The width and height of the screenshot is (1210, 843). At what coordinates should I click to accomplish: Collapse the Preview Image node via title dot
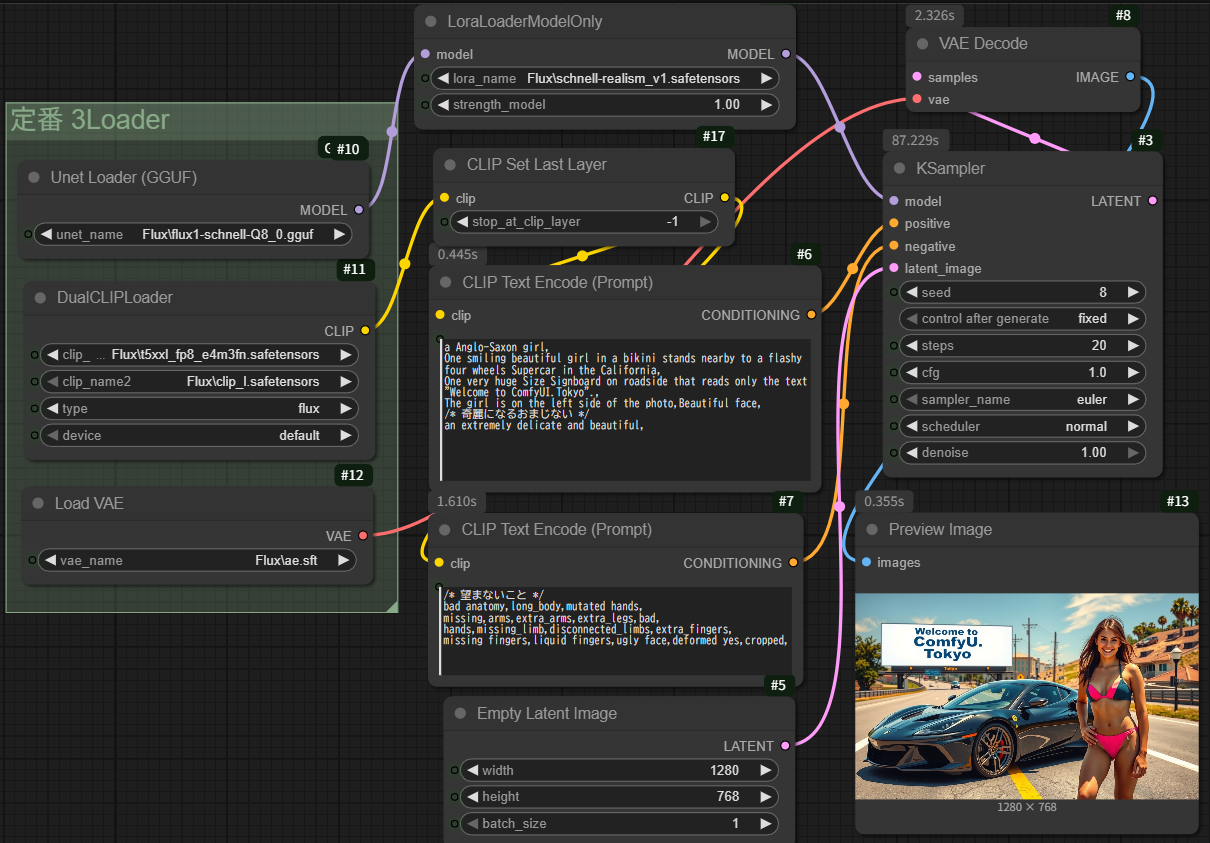870,530
